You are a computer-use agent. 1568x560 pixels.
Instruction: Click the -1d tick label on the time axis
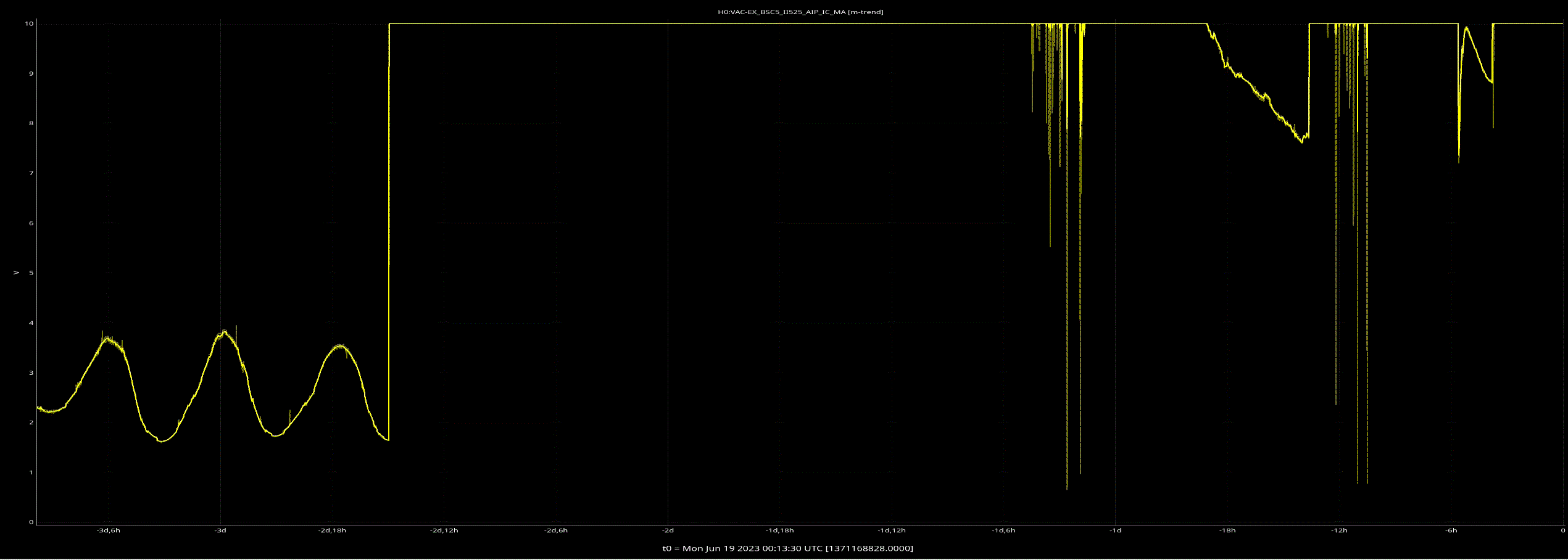(x=1115, y=530)
